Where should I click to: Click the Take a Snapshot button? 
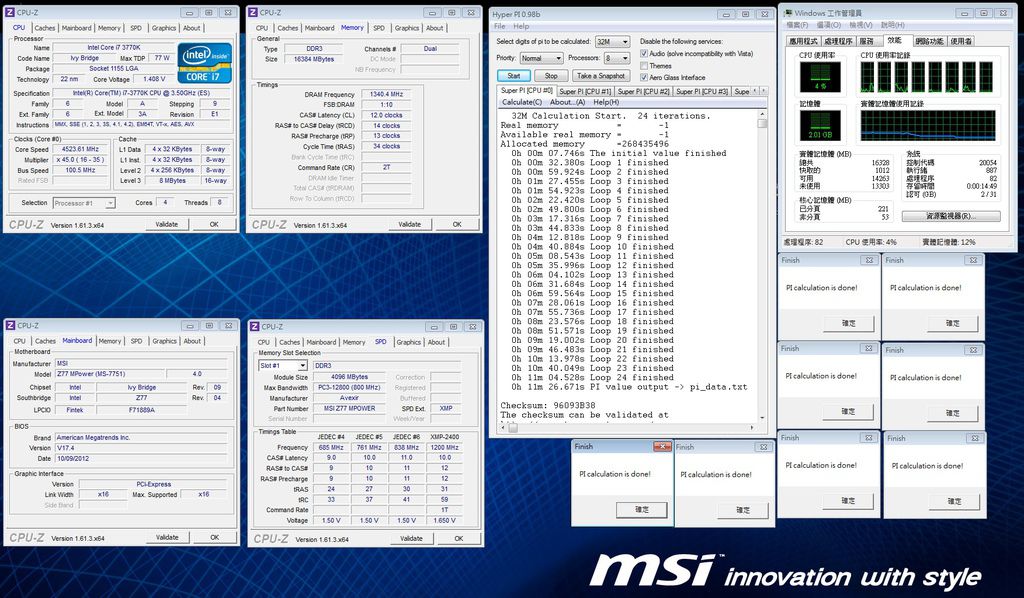tap(601, 76)
